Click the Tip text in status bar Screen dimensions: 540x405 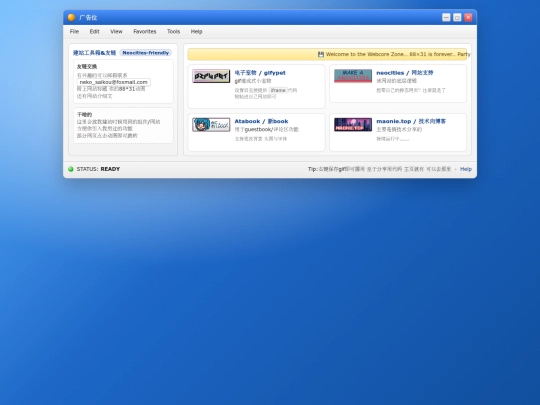coord(379,169)
